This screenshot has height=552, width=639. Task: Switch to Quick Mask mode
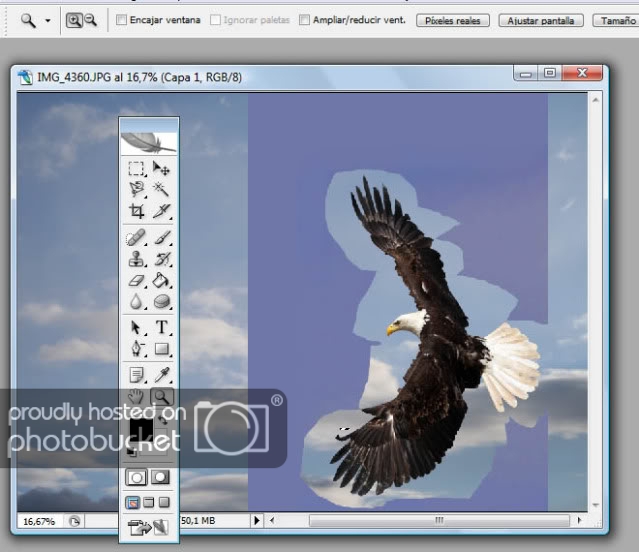coord(160,477)
